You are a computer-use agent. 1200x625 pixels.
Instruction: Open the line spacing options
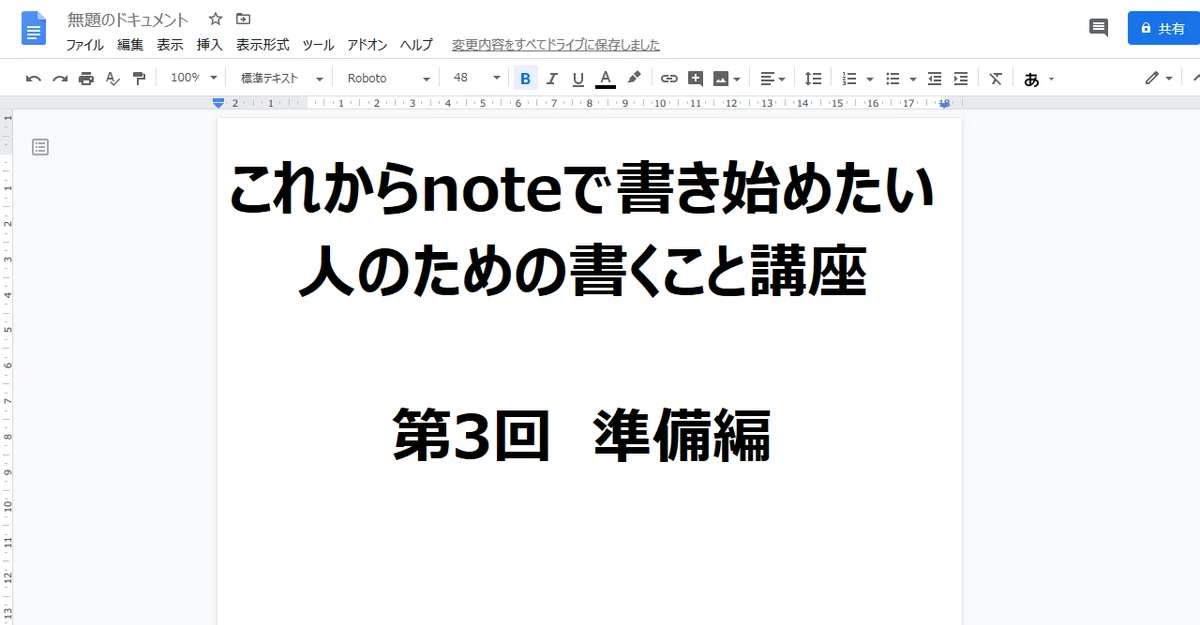pos(814,78)
